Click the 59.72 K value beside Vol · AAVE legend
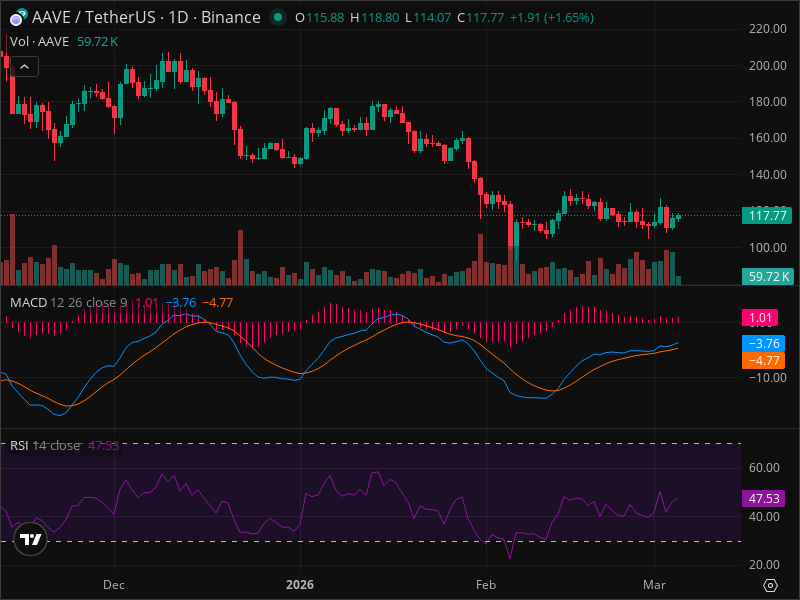 coord(97,41)
